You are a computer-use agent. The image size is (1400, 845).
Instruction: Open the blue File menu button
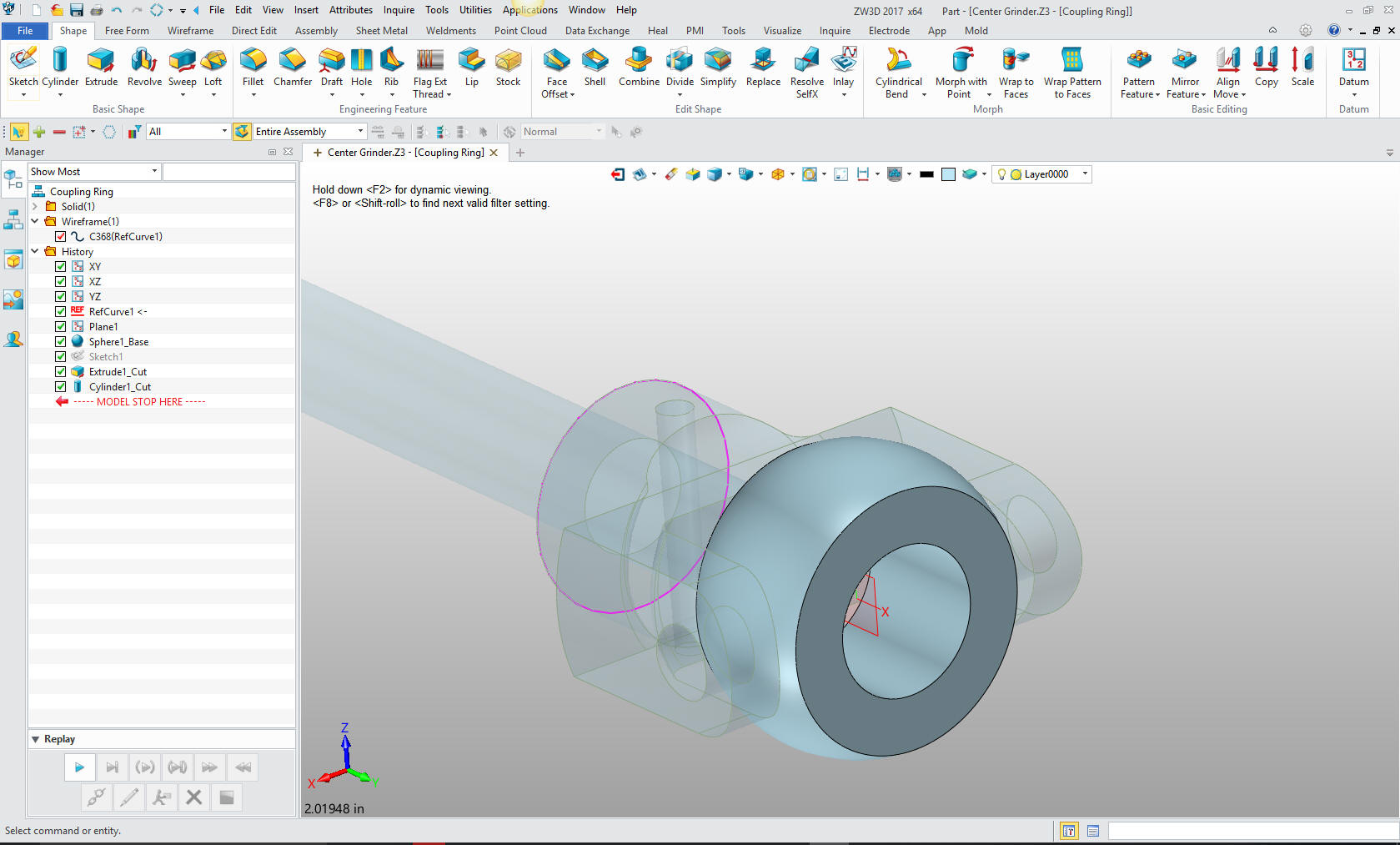26,31
